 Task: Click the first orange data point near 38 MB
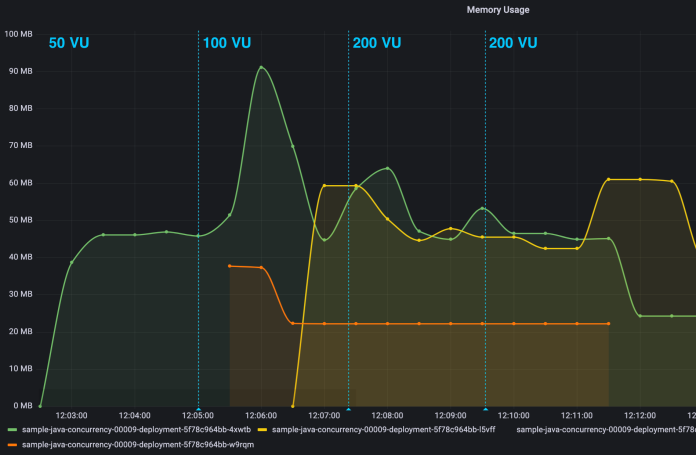[230, 266]
